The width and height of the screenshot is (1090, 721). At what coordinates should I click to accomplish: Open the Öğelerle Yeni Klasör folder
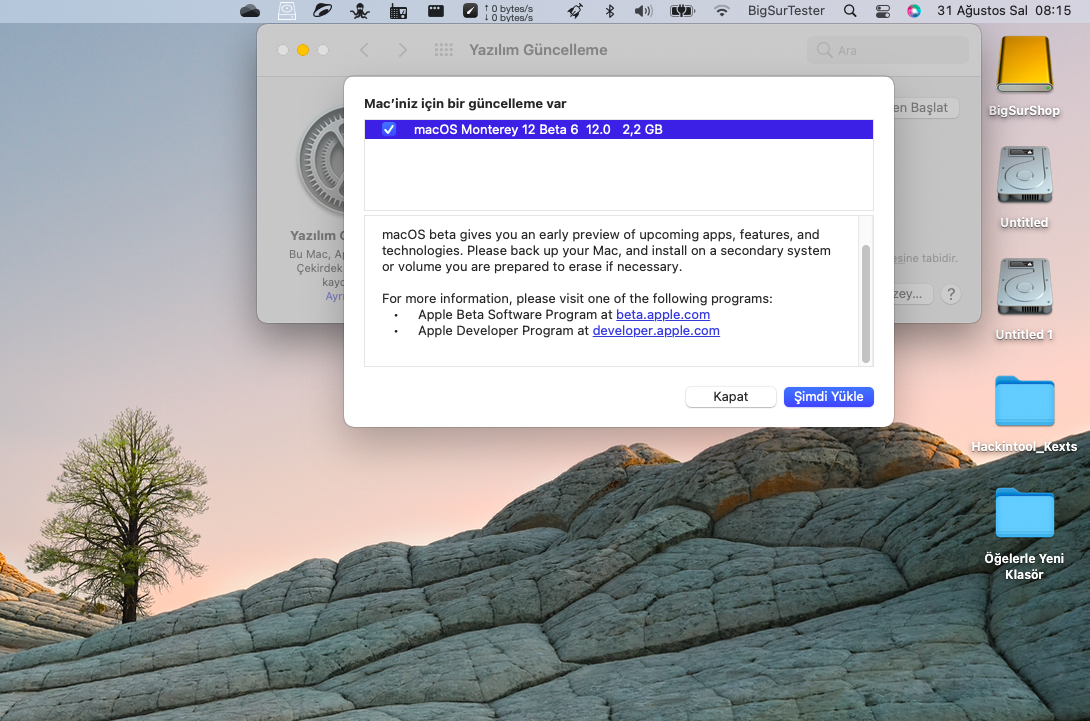coord(1024,514)
